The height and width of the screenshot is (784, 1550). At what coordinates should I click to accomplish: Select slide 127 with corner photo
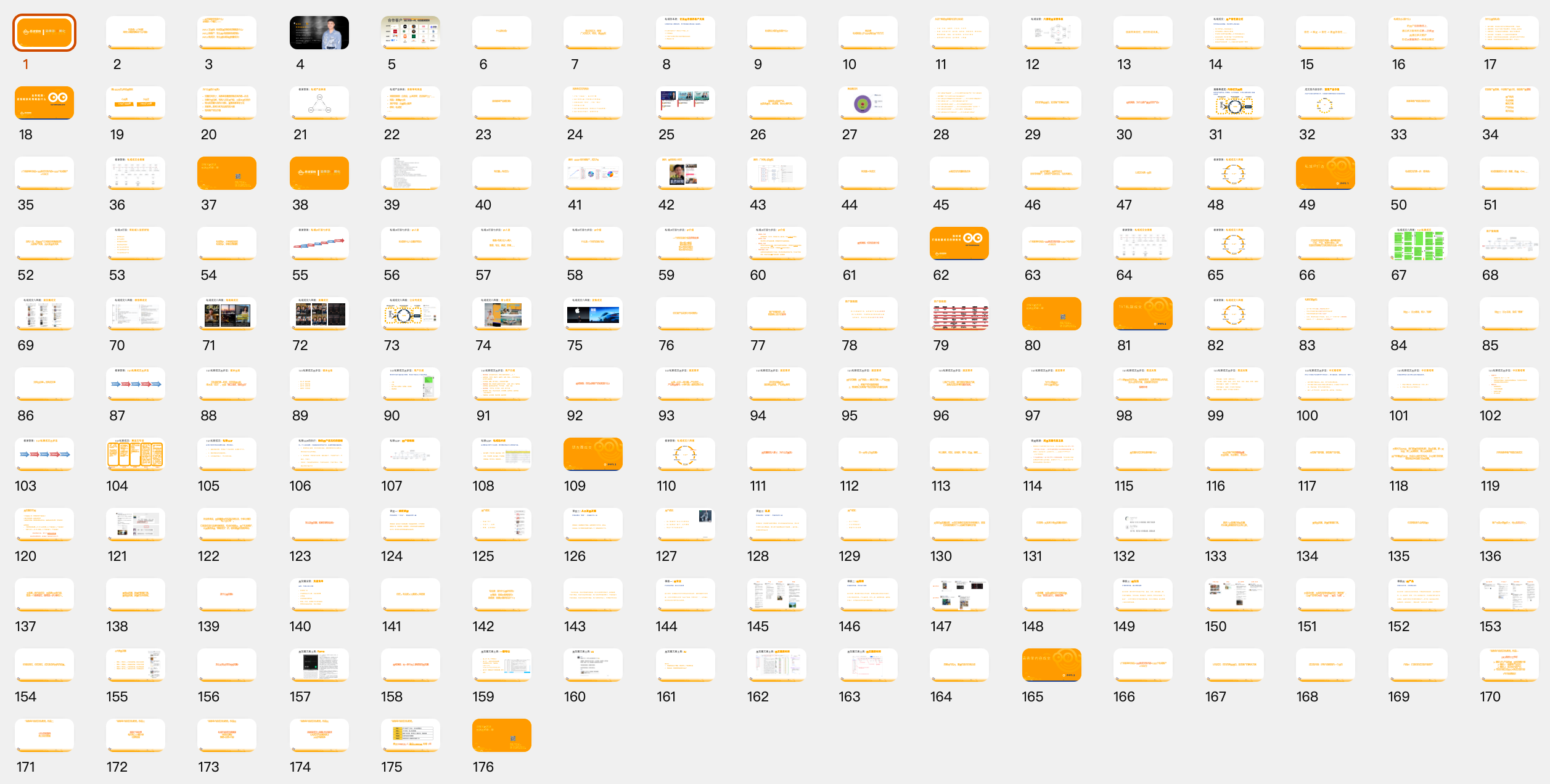pyautogui.click(x=685, y=524)
